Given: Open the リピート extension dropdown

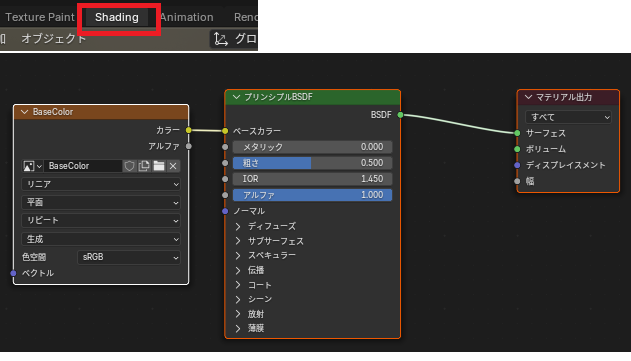Looking at the screenshot, I should coord(101,221).
